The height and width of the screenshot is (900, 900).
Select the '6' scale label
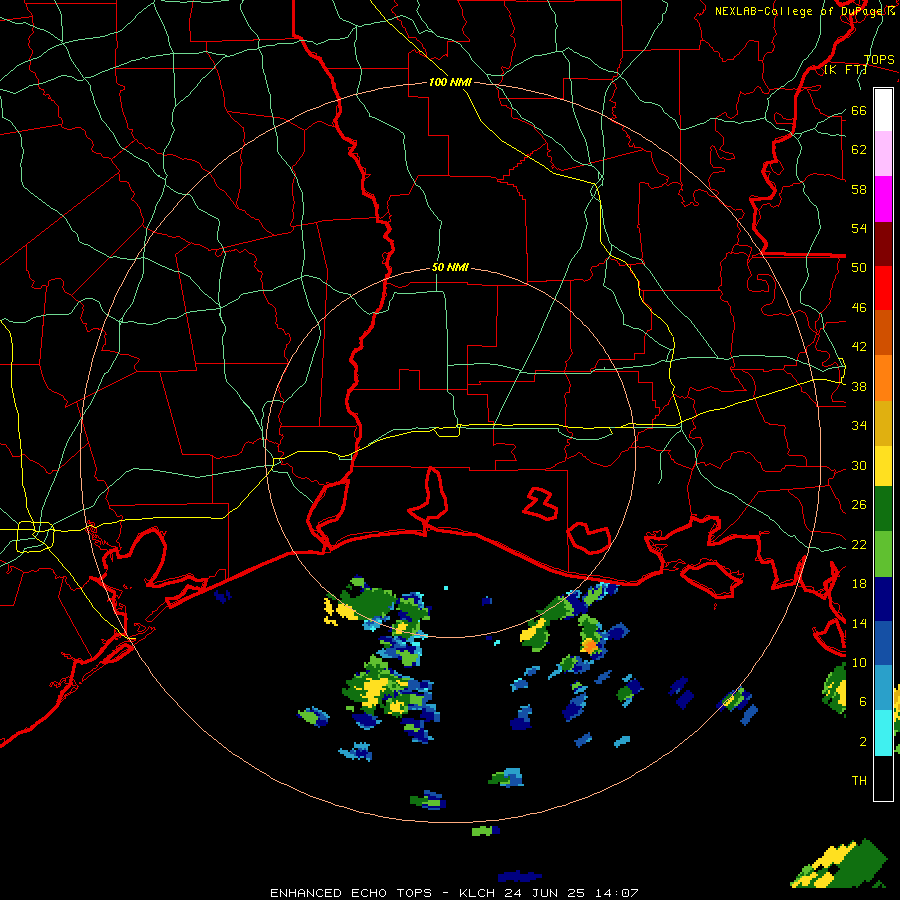[863, 702]
